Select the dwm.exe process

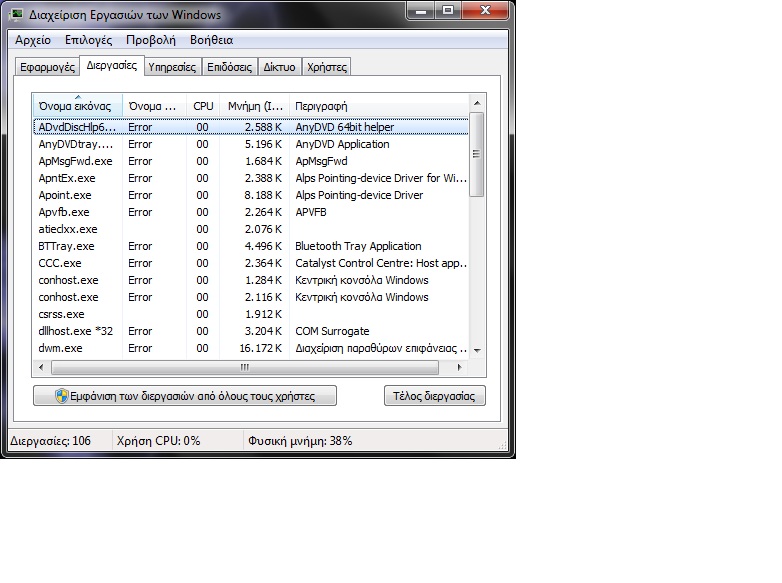251,348
